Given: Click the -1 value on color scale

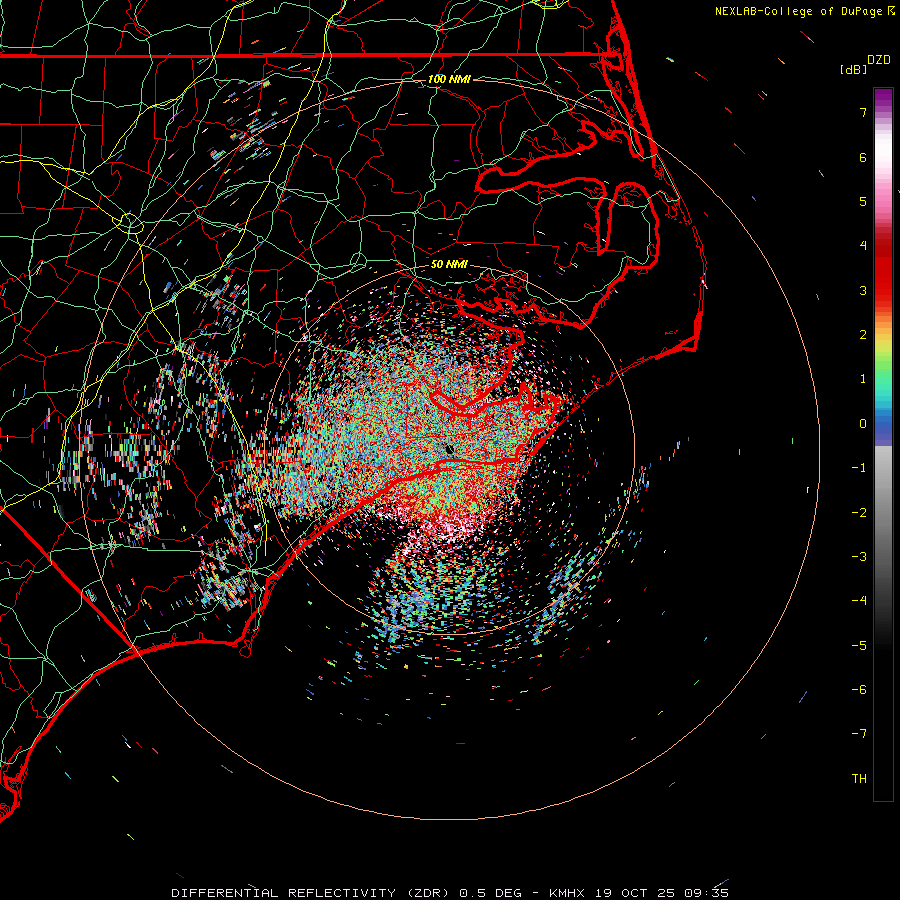Looking at the screenshot, I should 859,468.
